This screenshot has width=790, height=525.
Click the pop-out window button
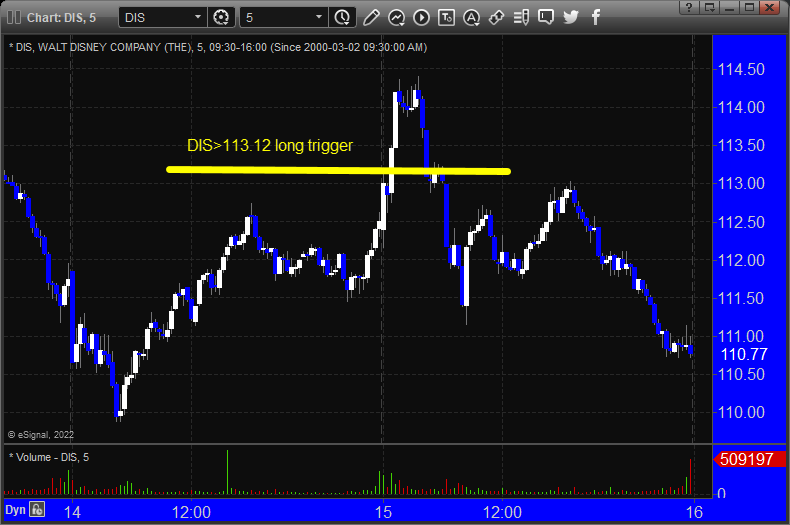[x=709, y=7]
